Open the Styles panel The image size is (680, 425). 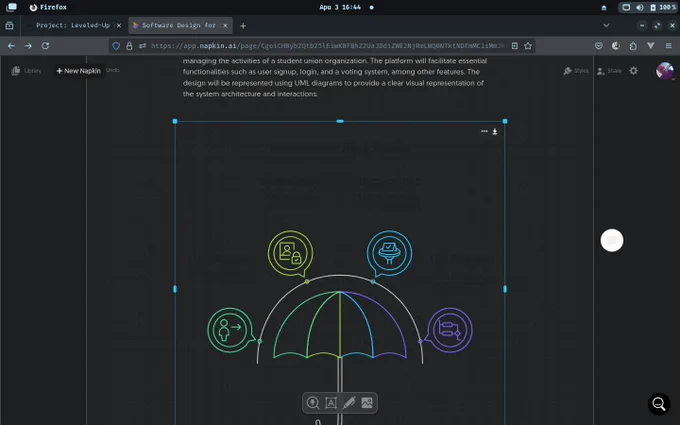pyautogui.click(x=575, y=71)
